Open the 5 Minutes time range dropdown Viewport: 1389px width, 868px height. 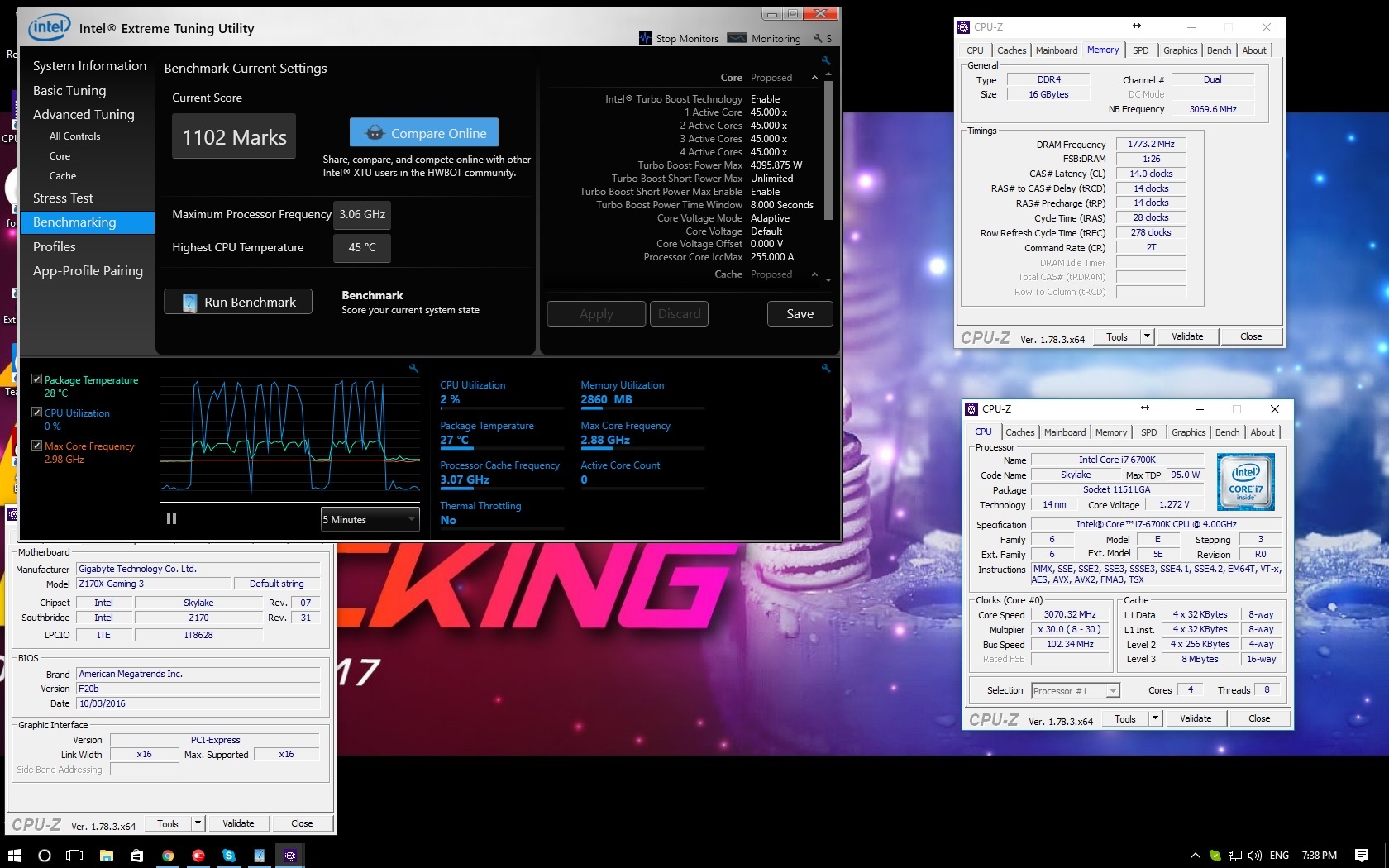(x=370, y=519)
